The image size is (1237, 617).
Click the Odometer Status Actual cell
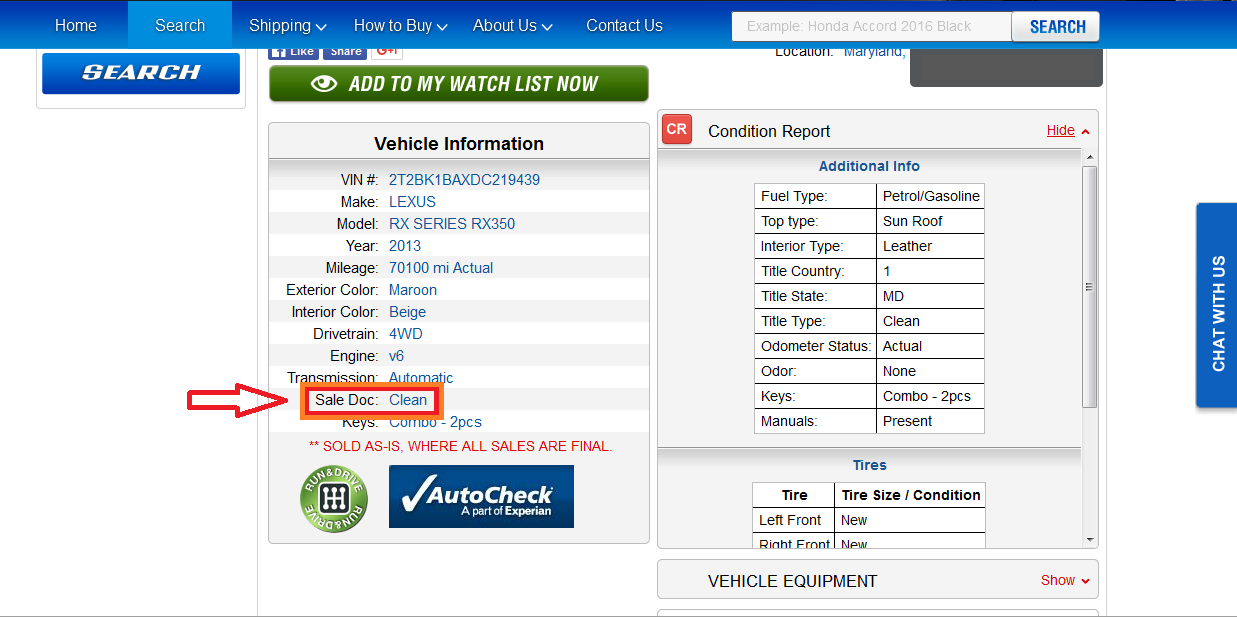[931, 346]
